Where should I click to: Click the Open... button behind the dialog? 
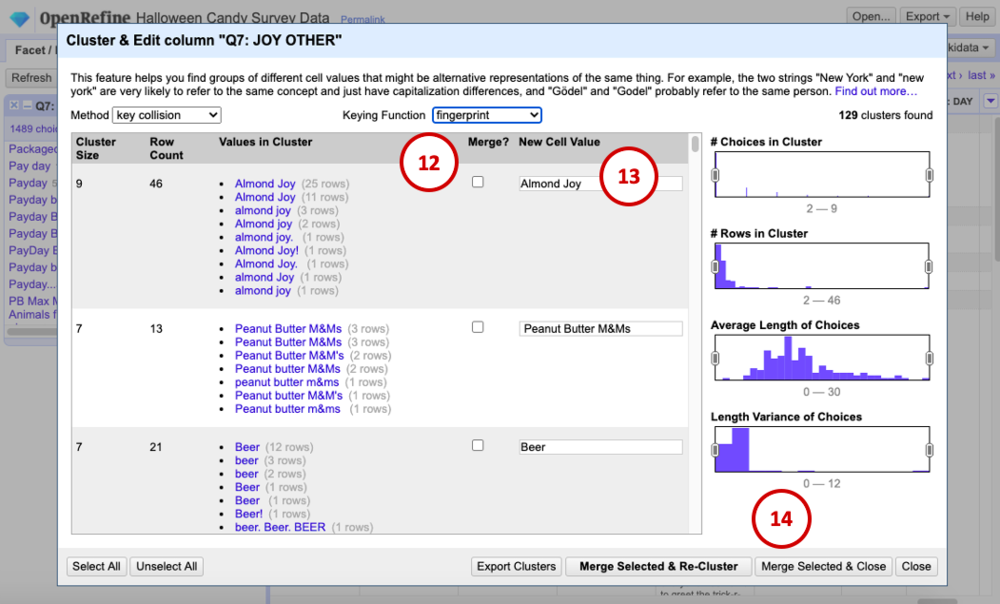pos(871,17)
